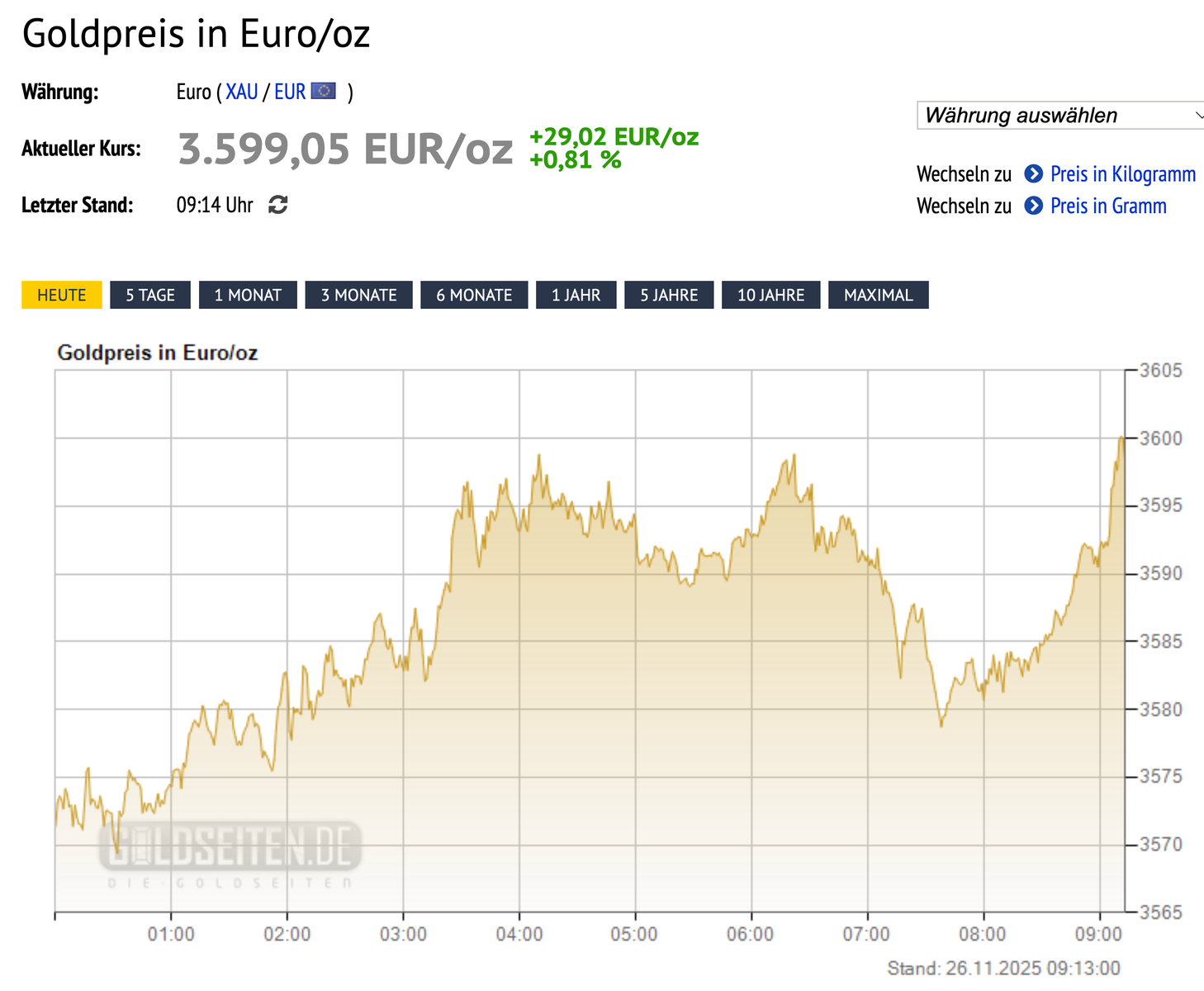This screenshot has width=1204, height=991.
Task: Show the 1 MONAT chart
Action: (248, 295)
